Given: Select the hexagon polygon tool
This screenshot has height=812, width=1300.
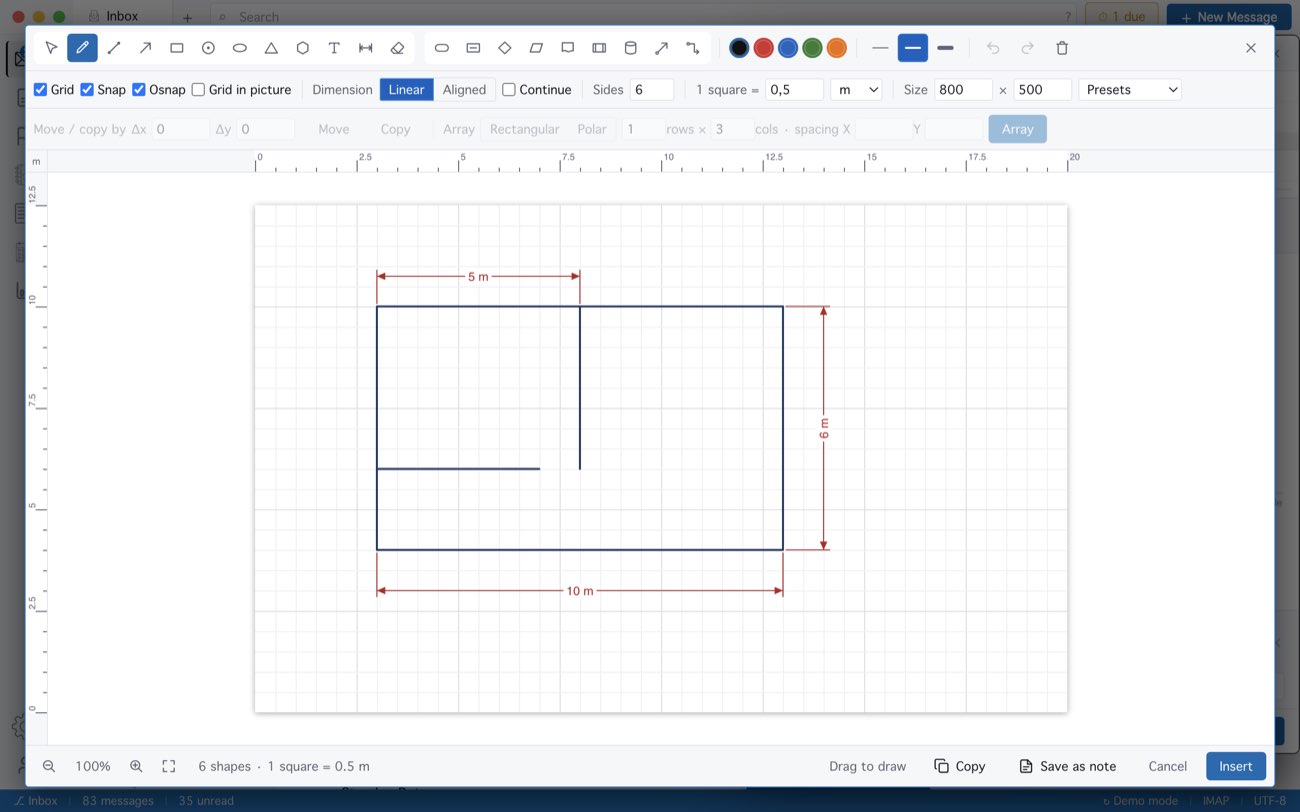Looking at the screenshot, I should coord(303,48).
